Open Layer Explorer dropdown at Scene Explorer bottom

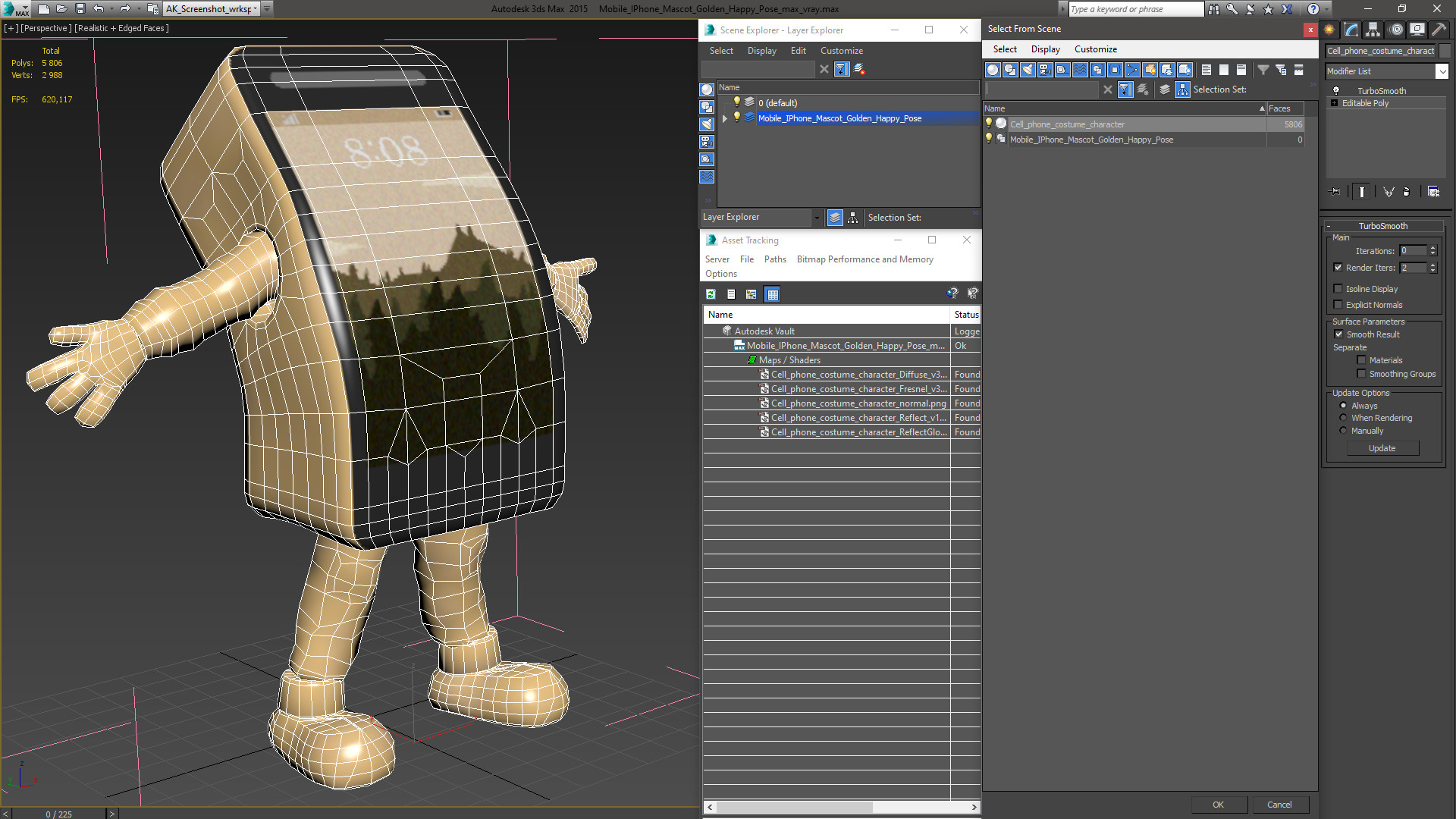(816, 218)
